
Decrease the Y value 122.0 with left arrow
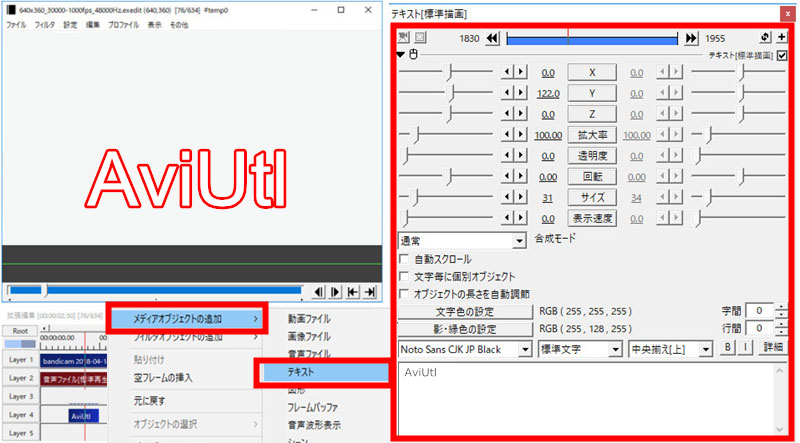507,93
